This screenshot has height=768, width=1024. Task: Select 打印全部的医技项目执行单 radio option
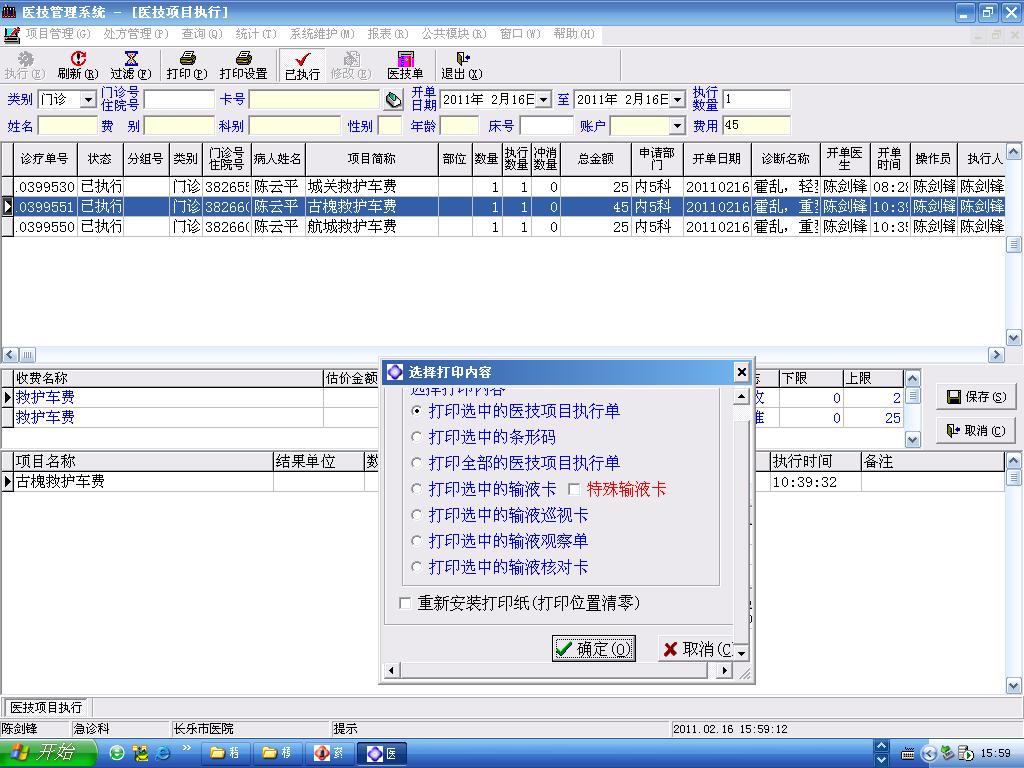pos(416,463)
